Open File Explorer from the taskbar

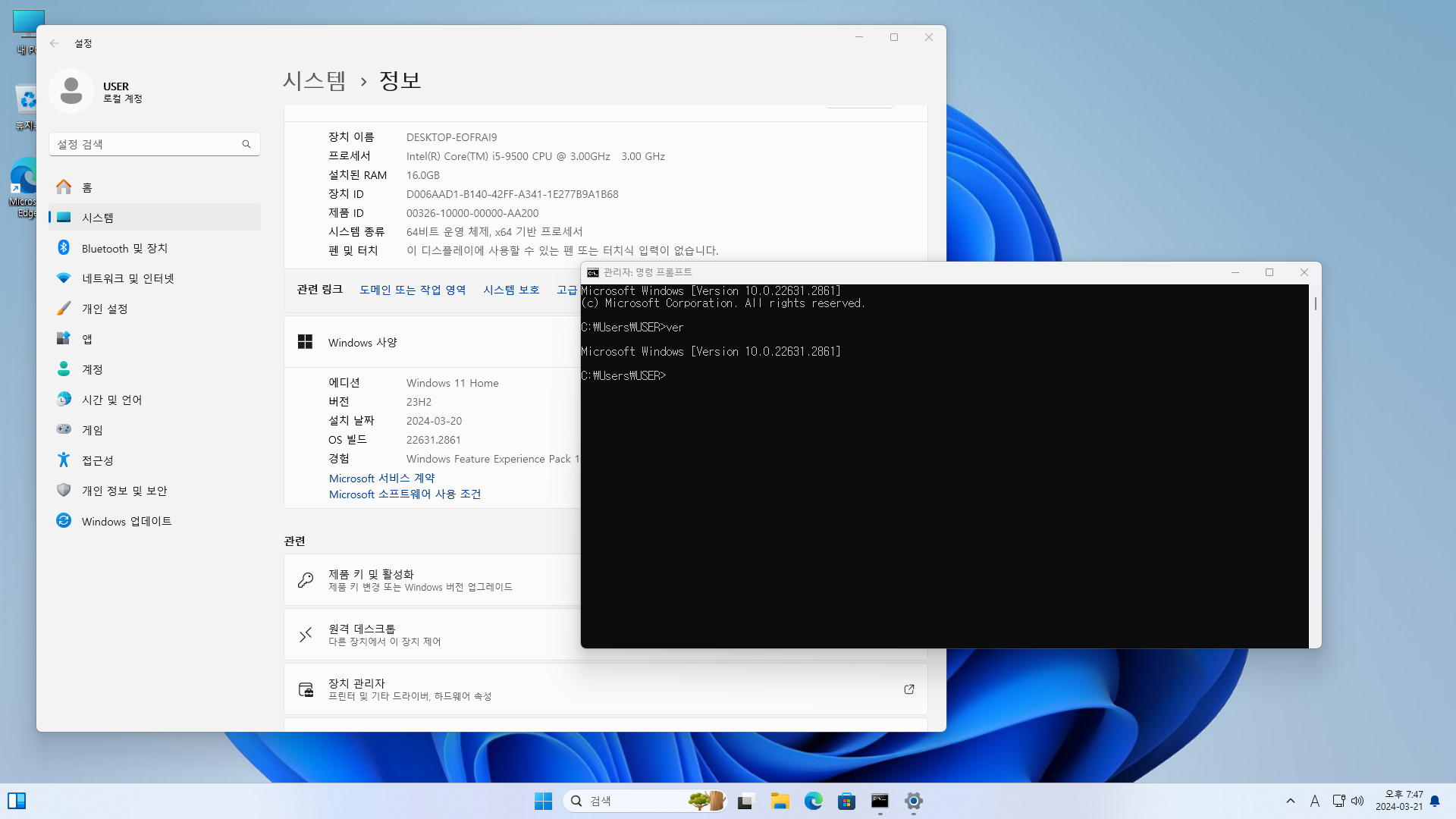780,801
